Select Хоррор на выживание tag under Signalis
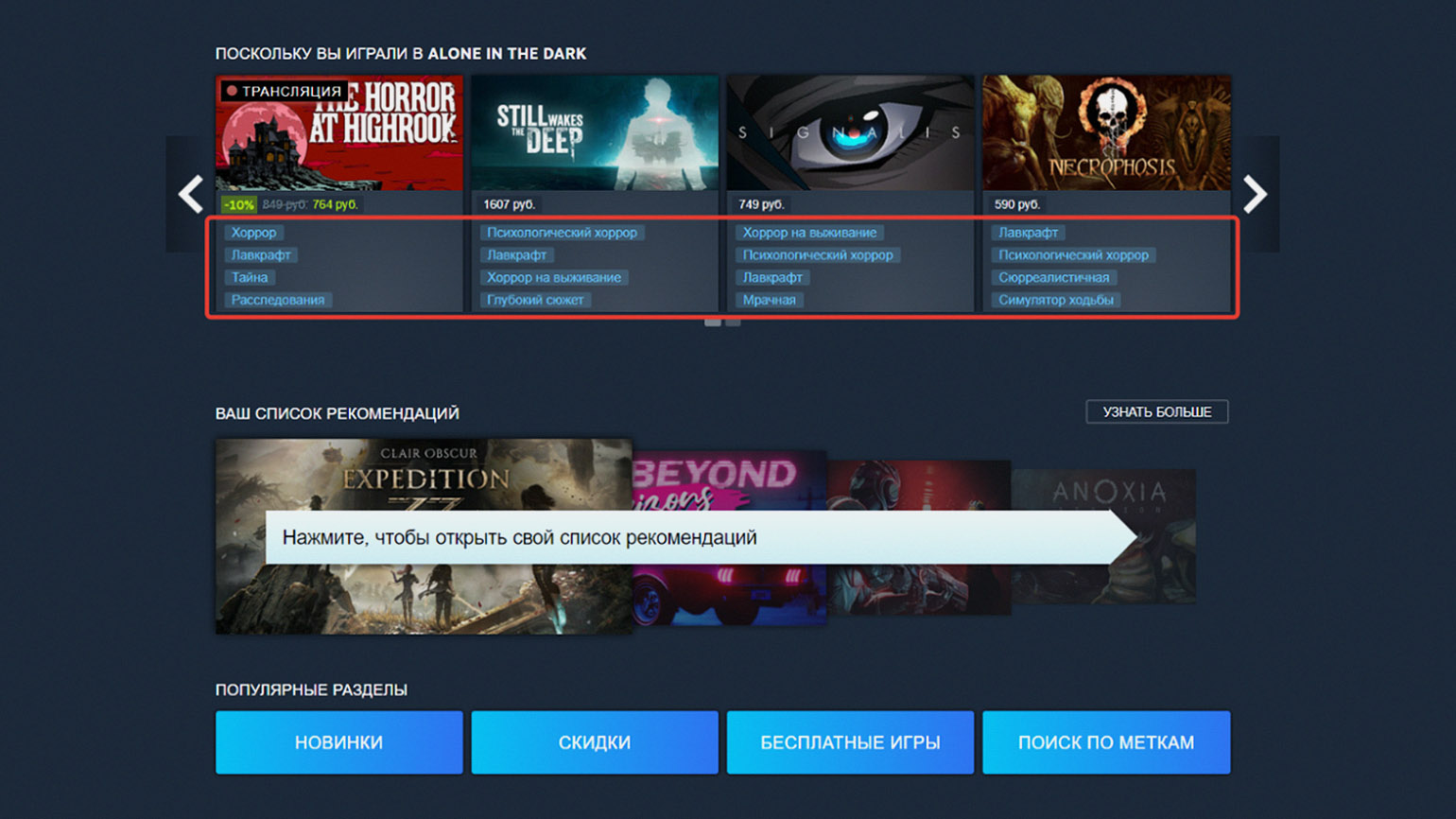 [809, 233]
